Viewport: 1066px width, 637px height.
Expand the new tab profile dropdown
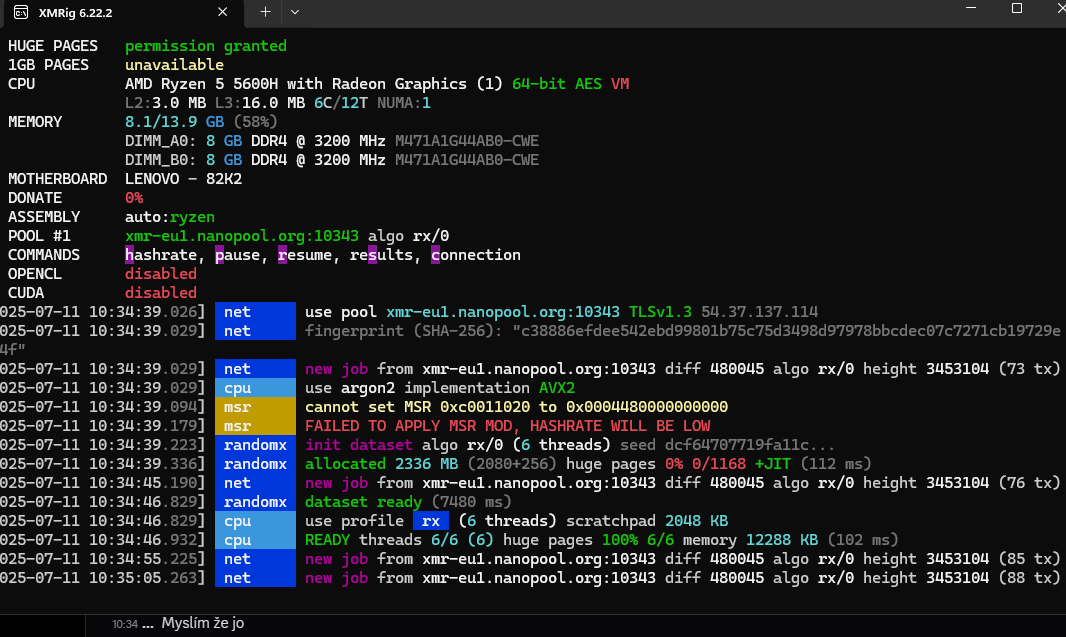pyautogui.click(x=294, y=12)
